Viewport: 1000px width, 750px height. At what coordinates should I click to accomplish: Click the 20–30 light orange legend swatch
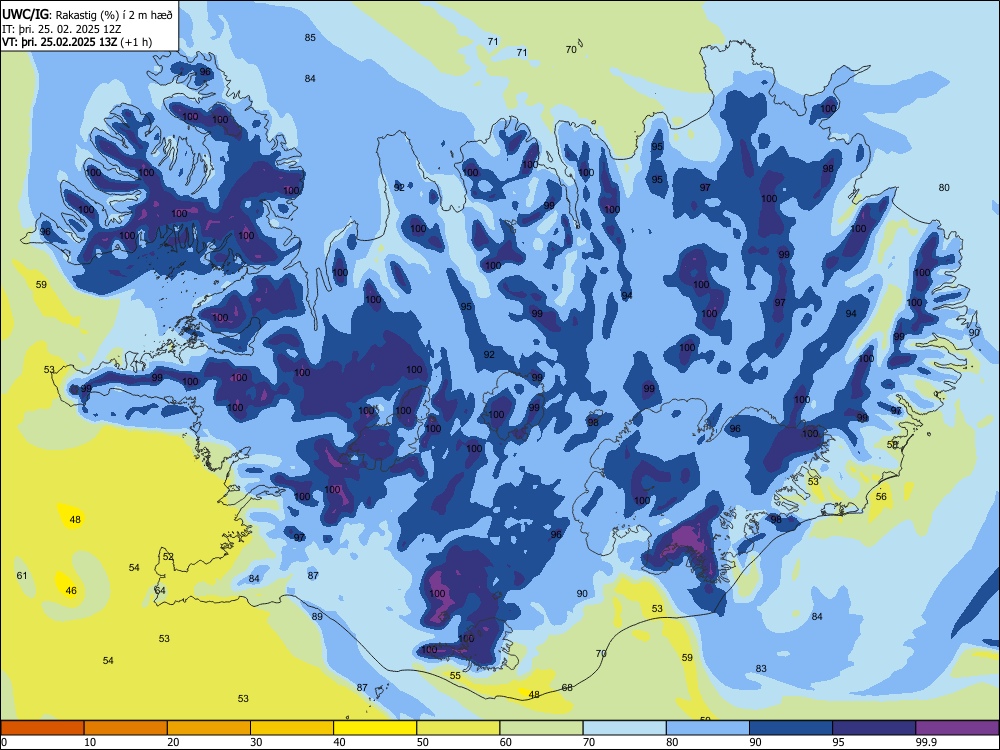click(x=209, y=728)
